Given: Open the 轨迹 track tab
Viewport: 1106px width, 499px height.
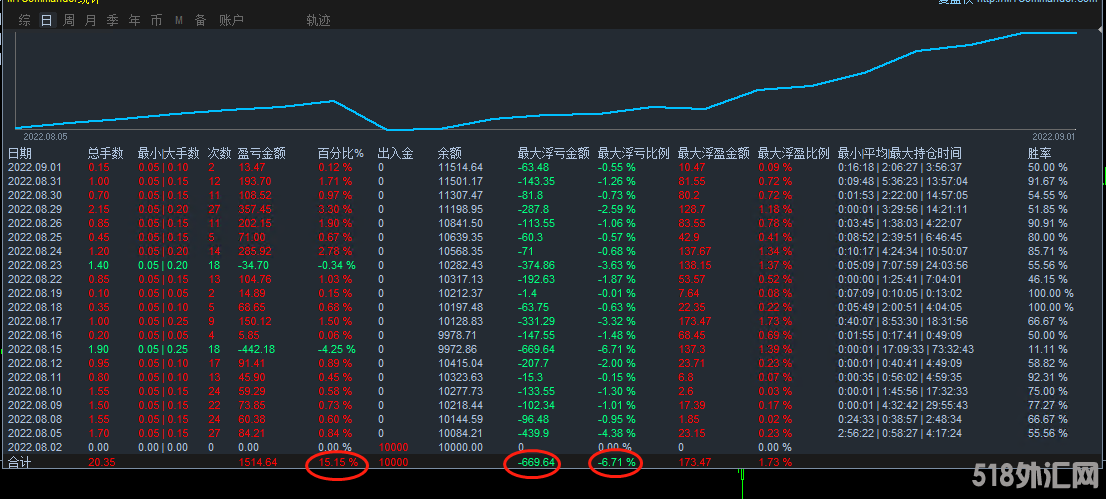Looking at the screenshot, I should pyautogui.click(x=318, y=20).
